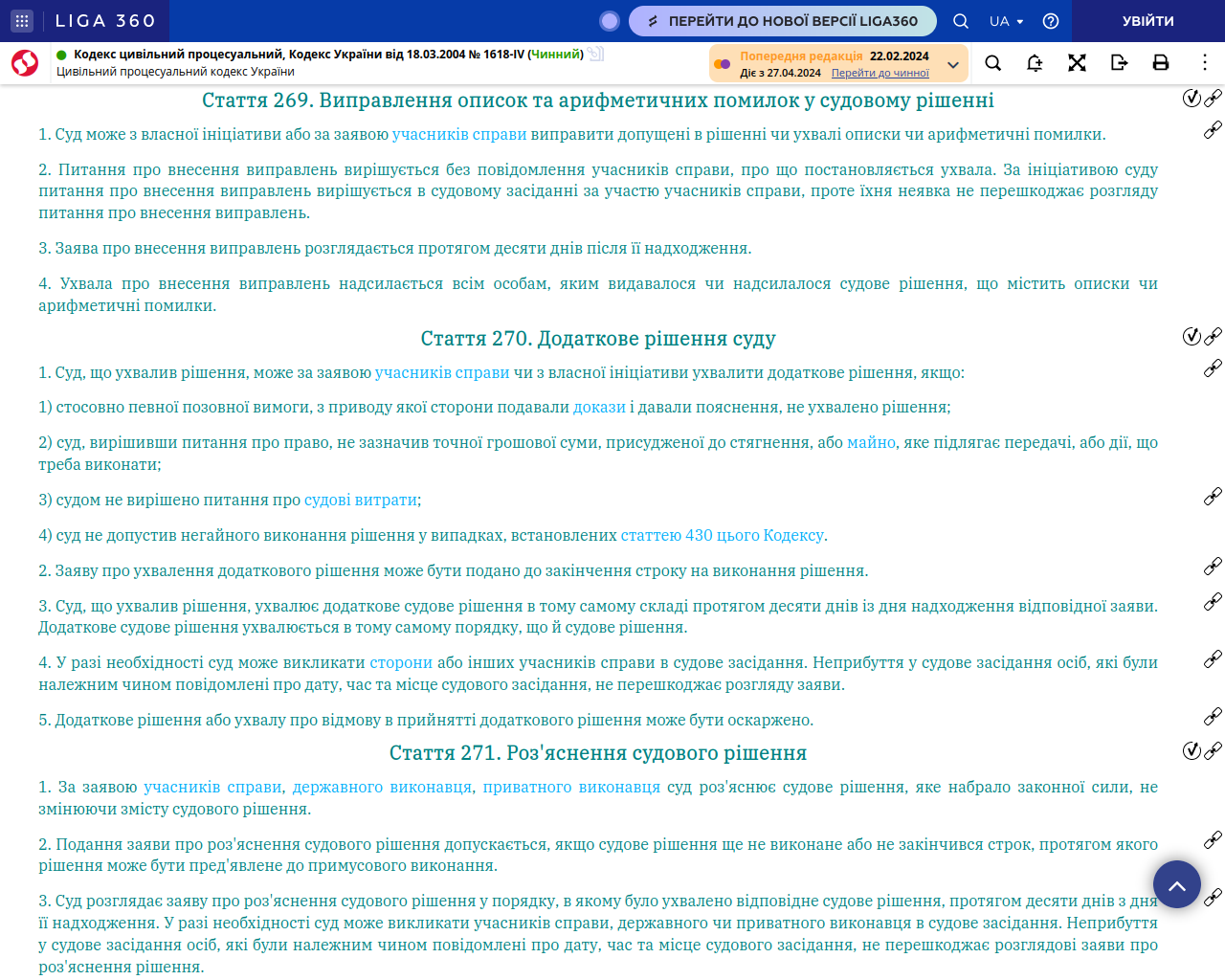The image size is (1225, 980).
Task: Click the green status dot before the title
Action: [x=62, y=56]
